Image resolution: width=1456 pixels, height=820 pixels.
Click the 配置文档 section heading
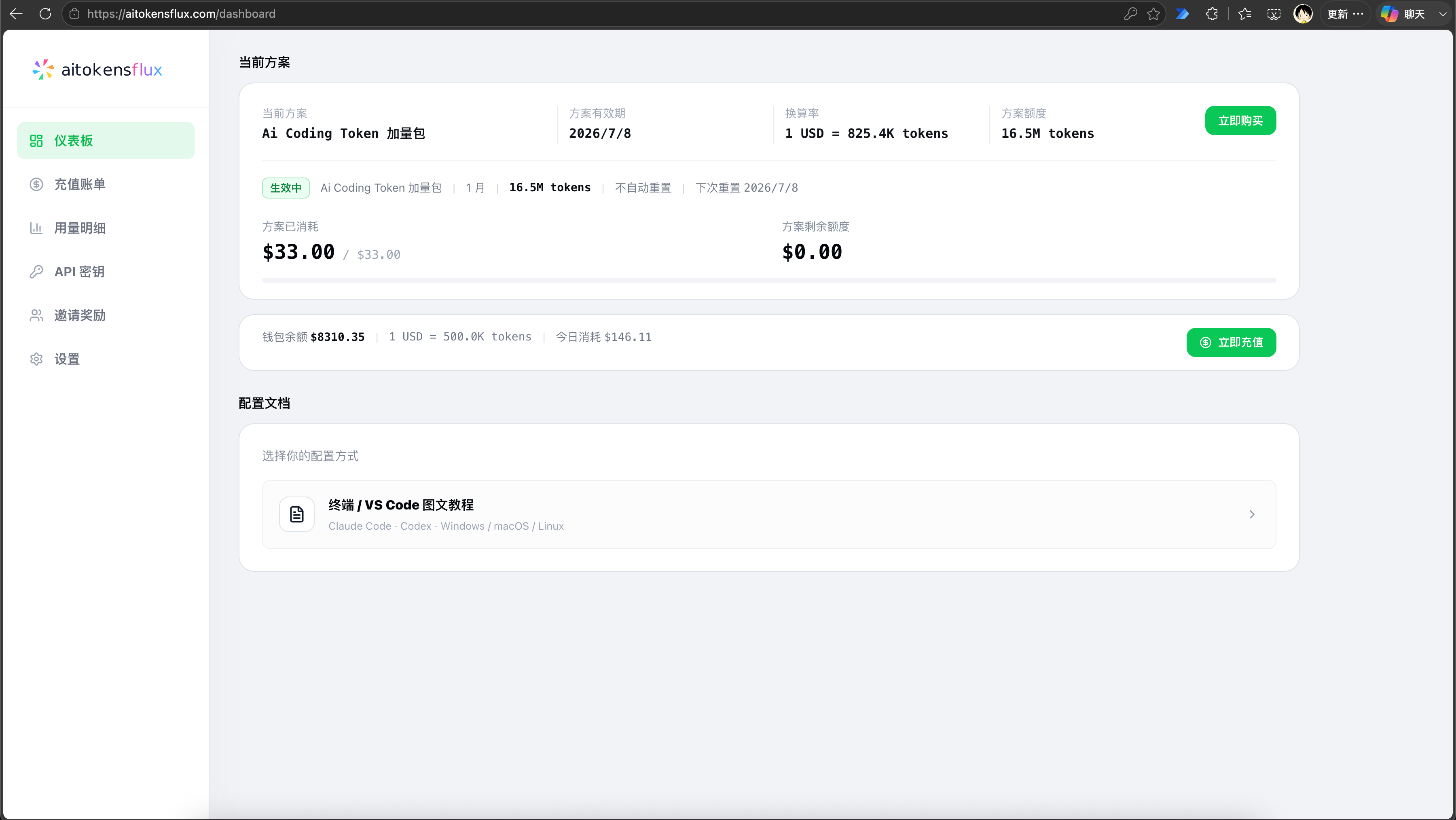tap(265, 403)
